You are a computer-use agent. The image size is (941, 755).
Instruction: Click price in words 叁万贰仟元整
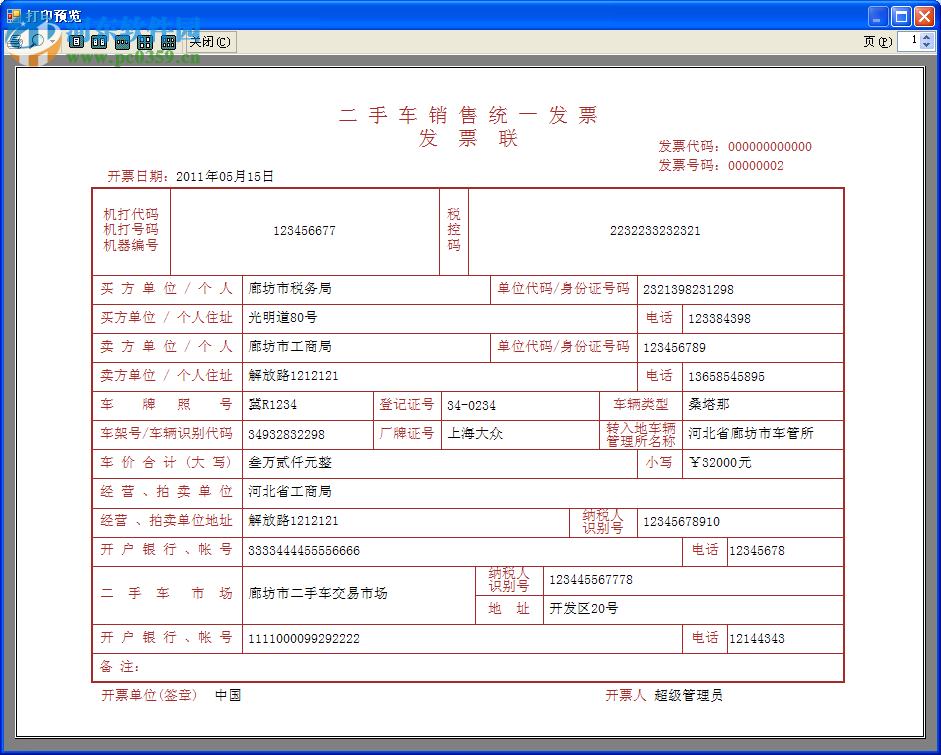click(x=290, y=462)
